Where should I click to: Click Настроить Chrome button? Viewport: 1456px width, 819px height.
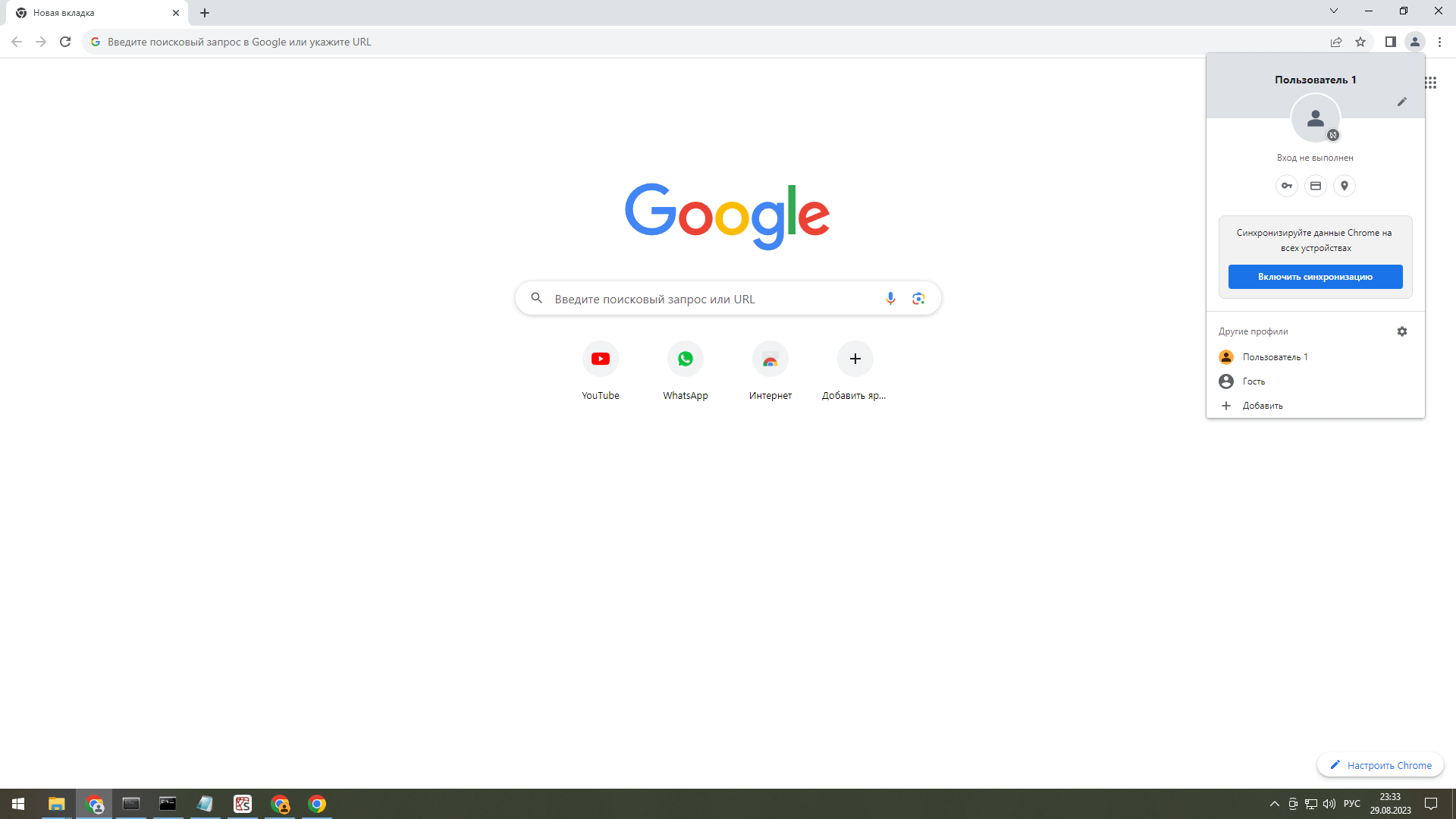pyautogui.click(x=1380, y=765)
